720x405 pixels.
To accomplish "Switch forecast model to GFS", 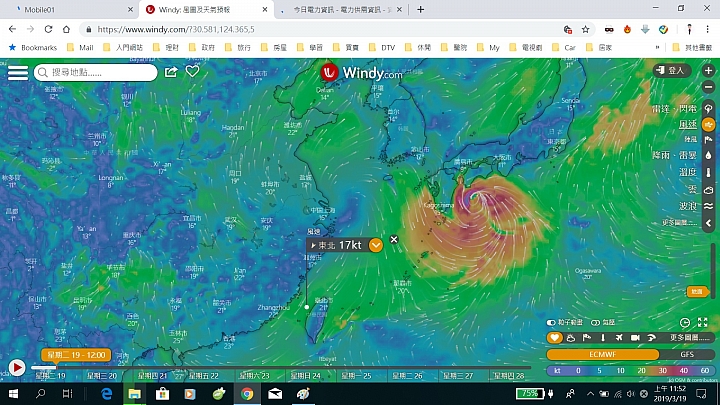I will coord(687,354).
